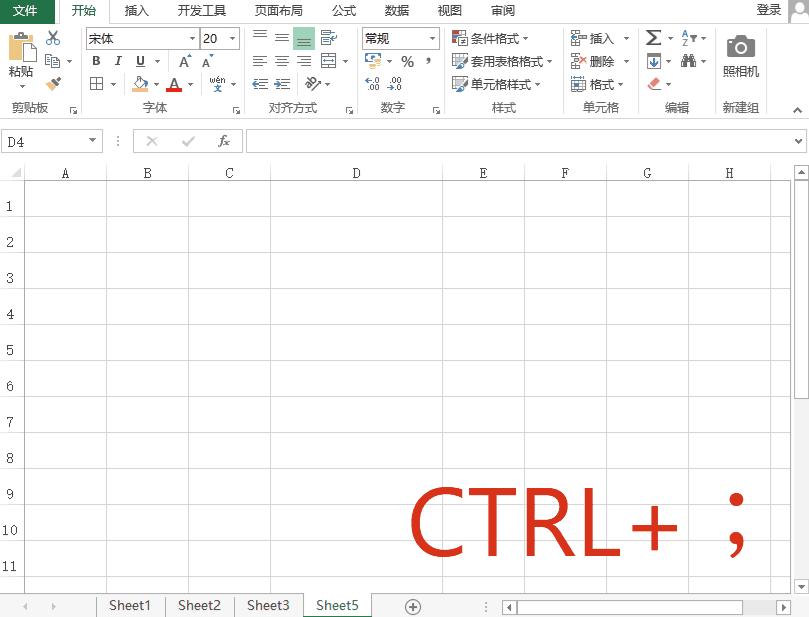Select the AutoSum Σ icon
The width and height of the screenshot is (809, 617).
point(652,37)
